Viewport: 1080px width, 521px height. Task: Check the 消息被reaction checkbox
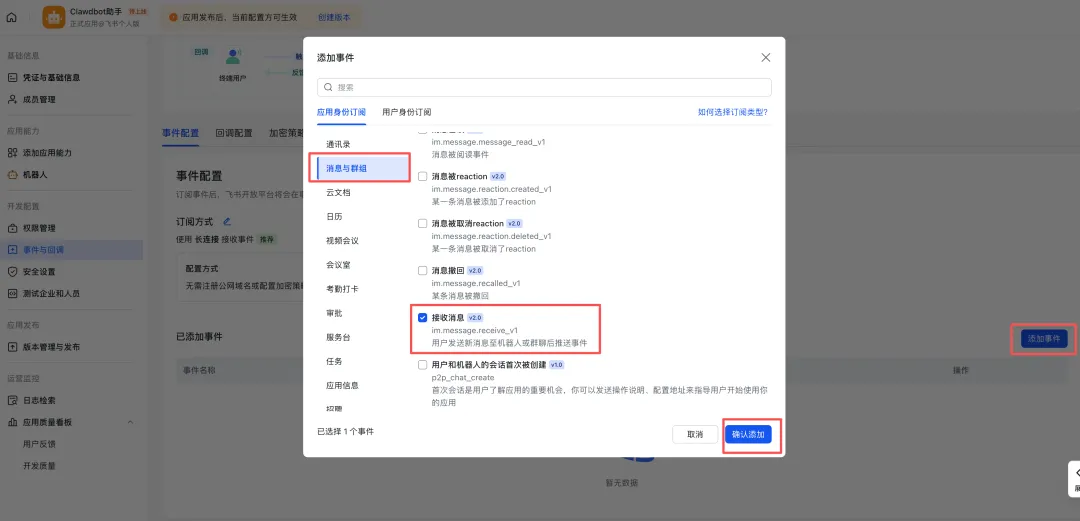[422, 176]
